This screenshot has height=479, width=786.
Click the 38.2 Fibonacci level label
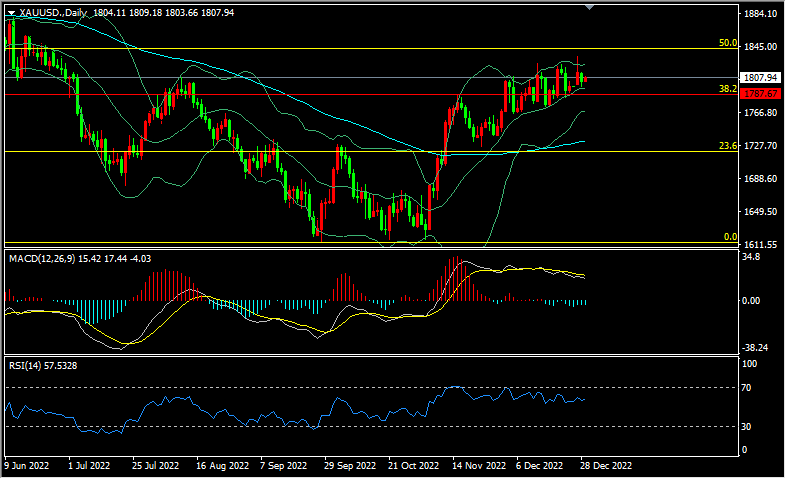(728, 89)
